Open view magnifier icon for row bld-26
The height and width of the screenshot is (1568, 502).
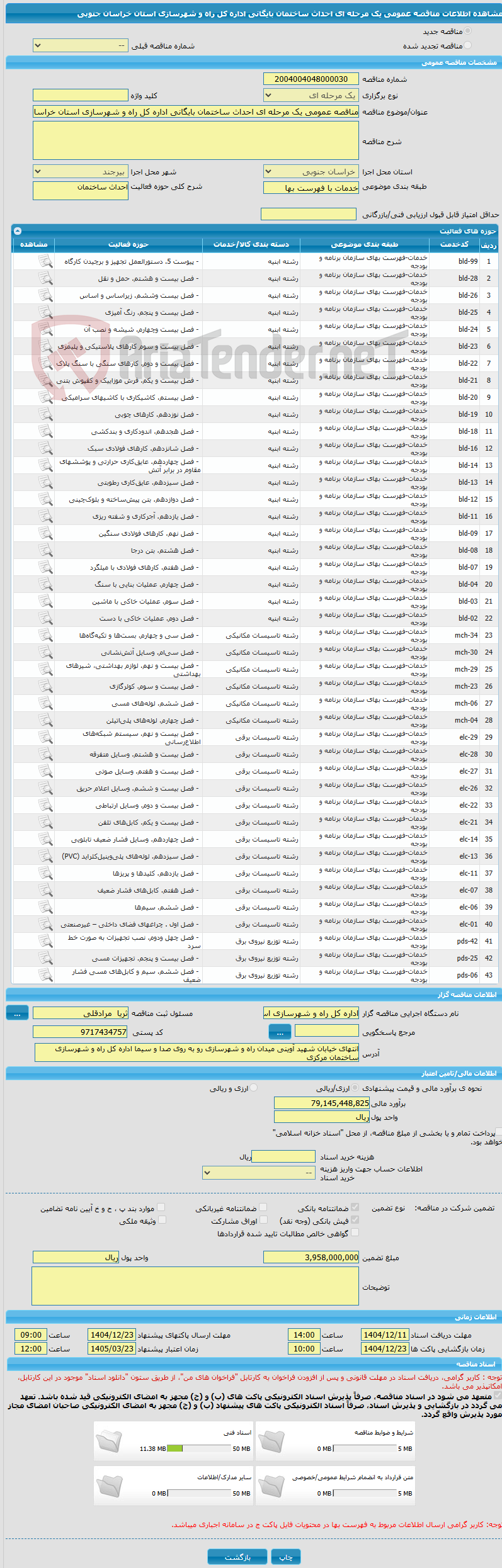45,295
